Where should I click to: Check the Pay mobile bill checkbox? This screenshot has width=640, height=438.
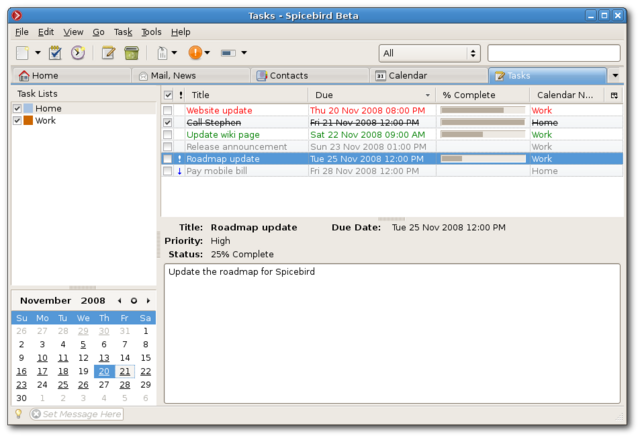[167, 171]
